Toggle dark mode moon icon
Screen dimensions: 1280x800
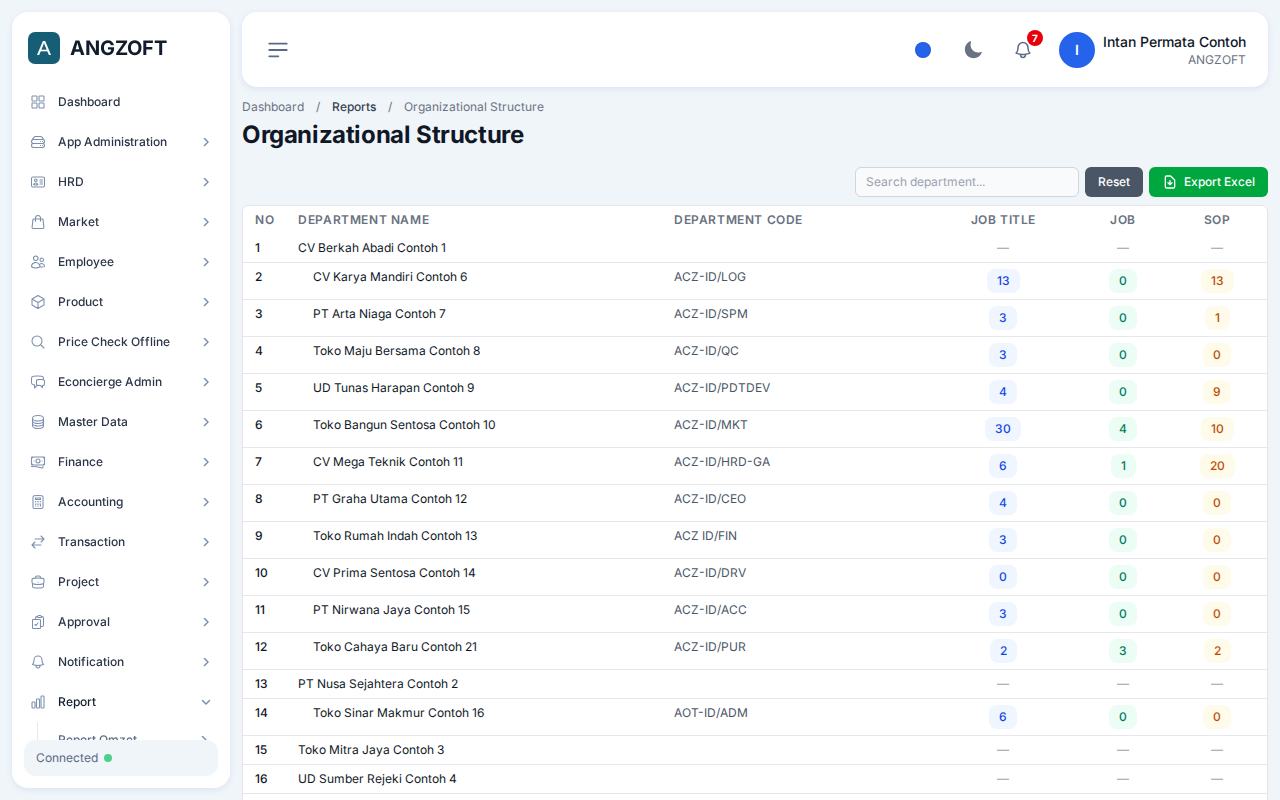click(973, 50)
